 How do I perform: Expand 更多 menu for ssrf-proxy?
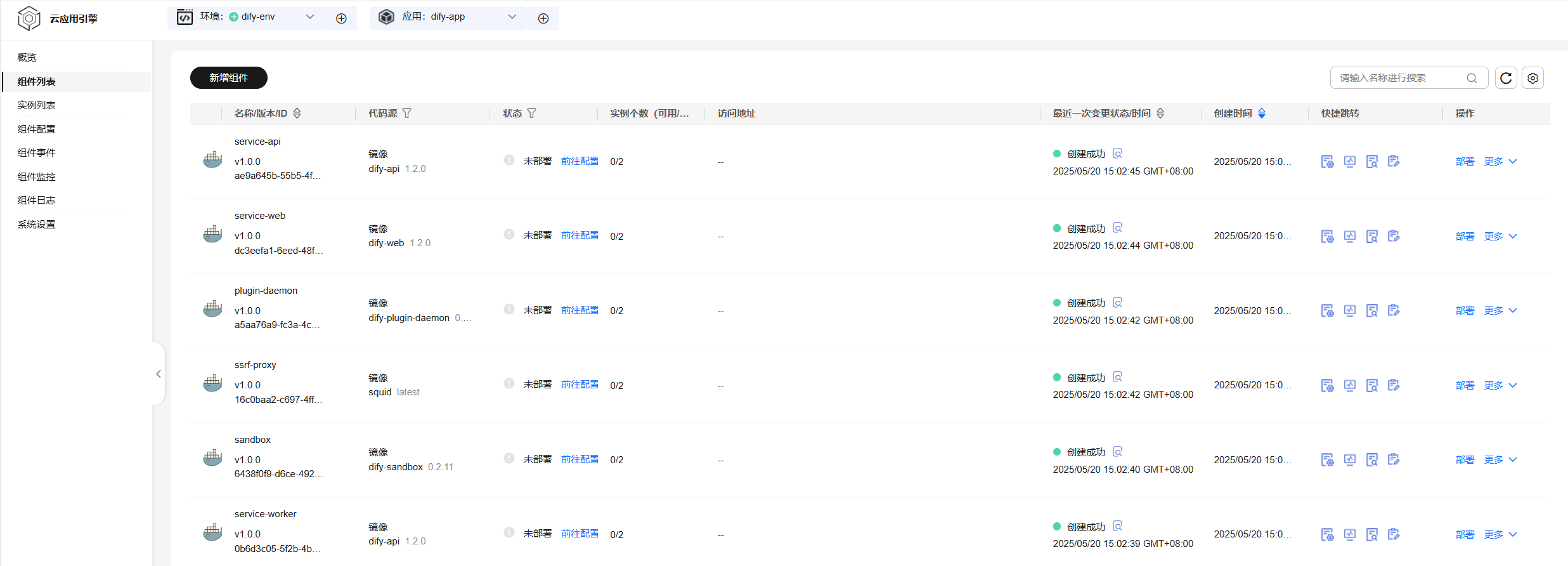pyautogui.click(x=1500, y=385)
